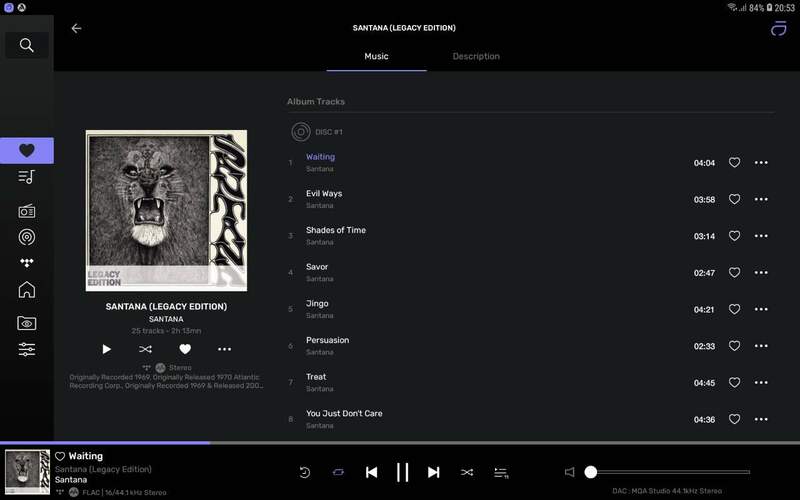Favorite the track Shades of Time

click(x=734, y=236)
